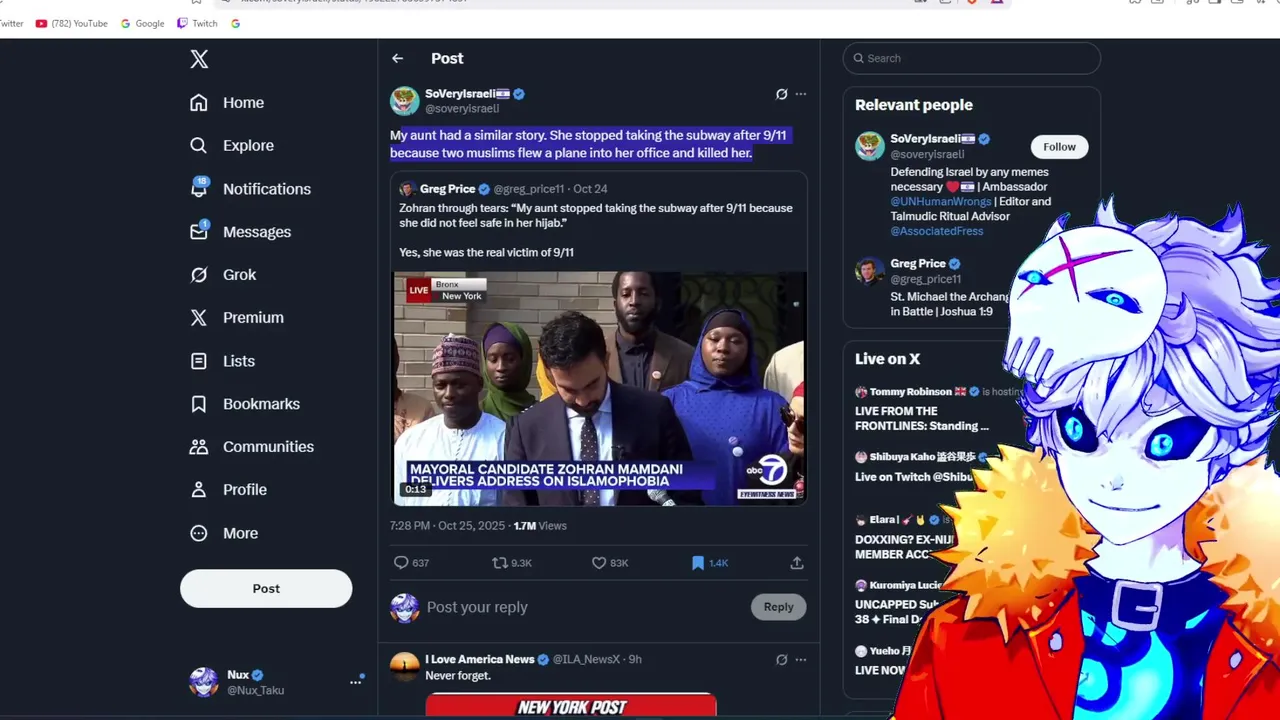Open Bookmarks page
This screenshot has height=720, width=1280.
[244, 404]
